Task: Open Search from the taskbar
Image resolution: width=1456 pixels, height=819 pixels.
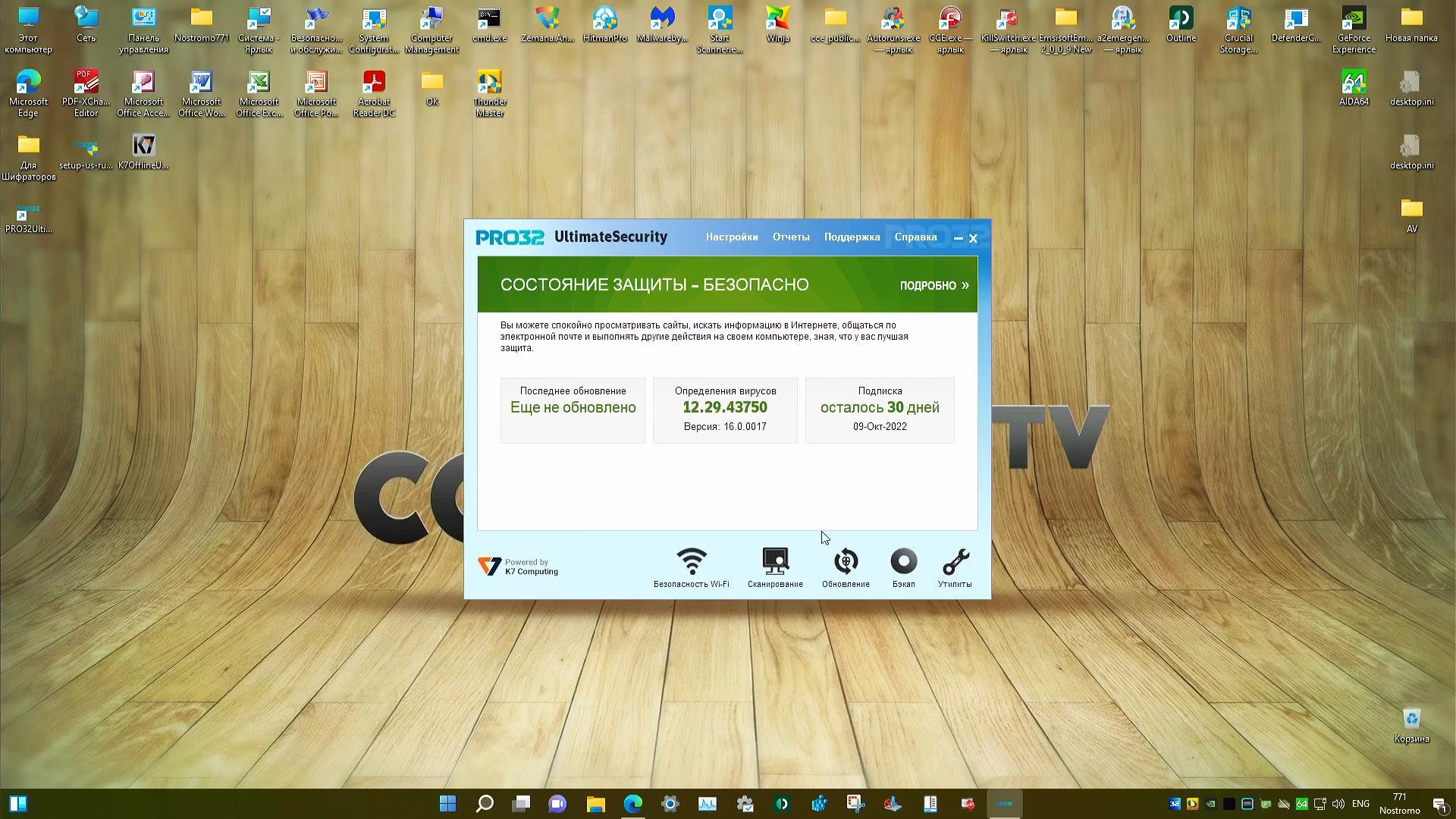Action: pyautogui.click(x=485, y=804)
